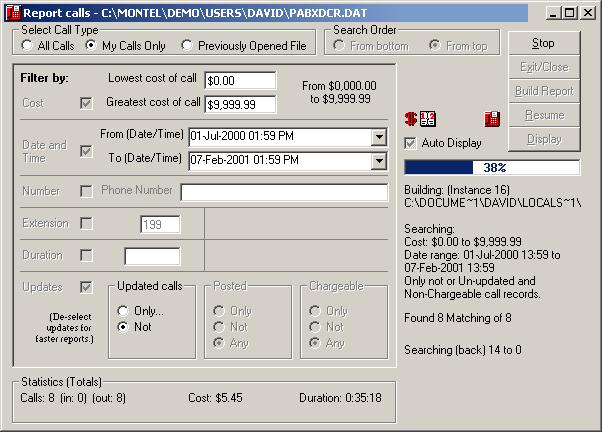The width and height of the screenshot is (602, 432).
Task: Click the 'Cost: $5.45' statistic
Action: tap(215, 398)
